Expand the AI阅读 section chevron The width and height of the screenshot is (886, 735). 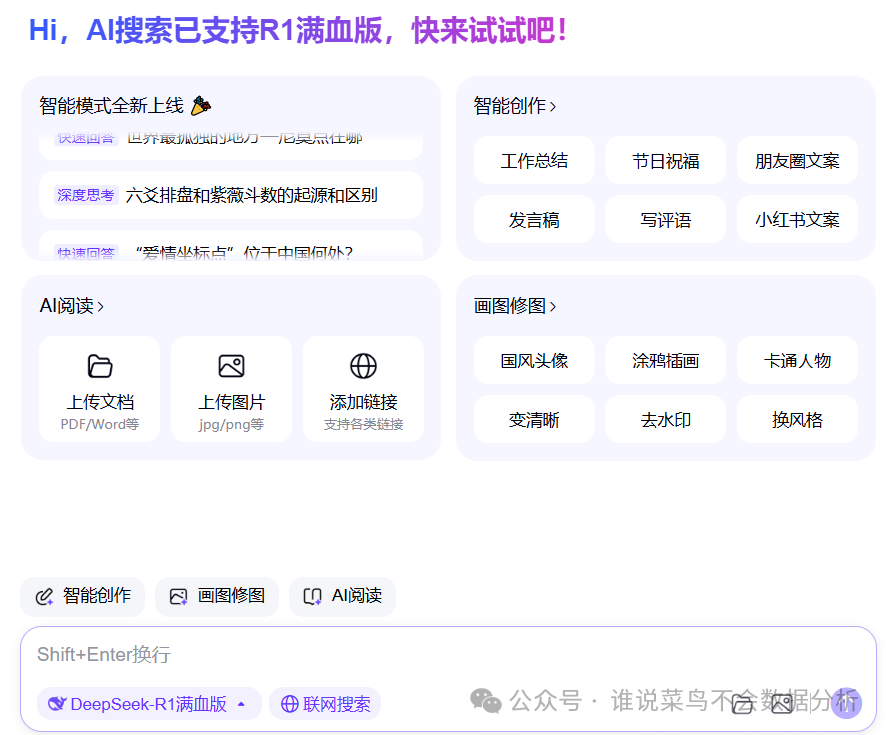coord(101,307)
